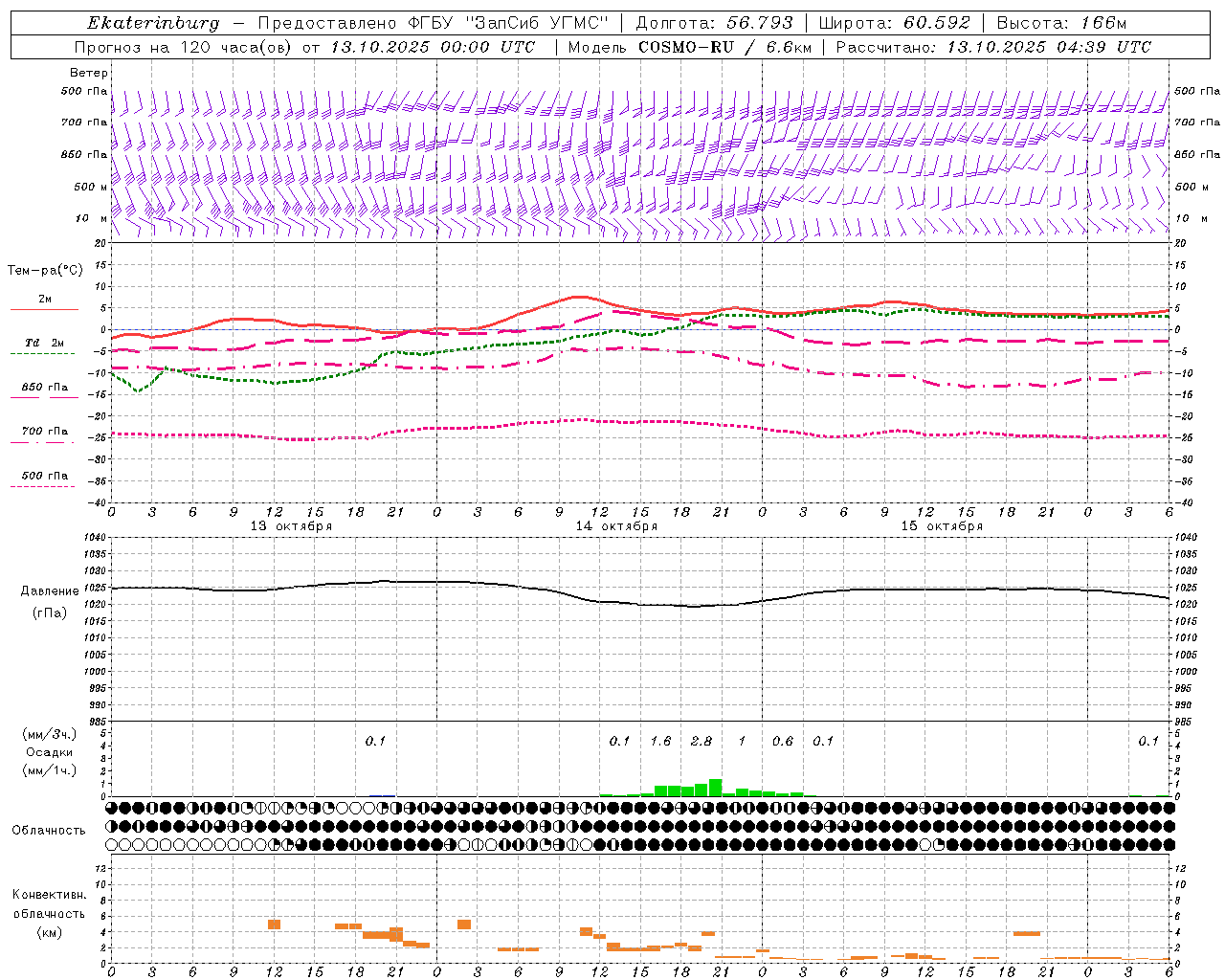The width and height of the screenshot is (1225, 980).
Task: Select the 500 гПа temperature legend entry
Action: click(x=44, y=476)
